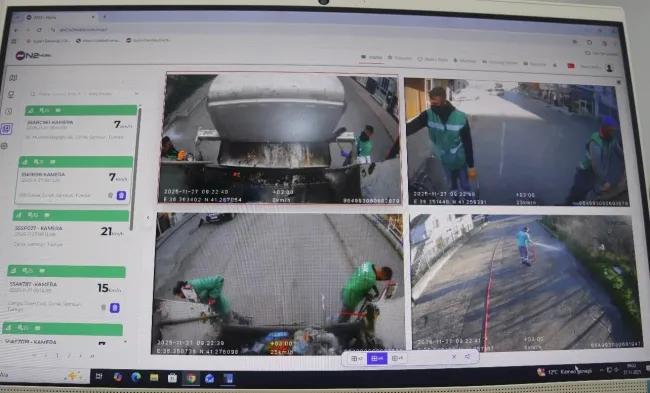
Task: Select the highlighted camera view sidebar icon
Action: (6, 129)
